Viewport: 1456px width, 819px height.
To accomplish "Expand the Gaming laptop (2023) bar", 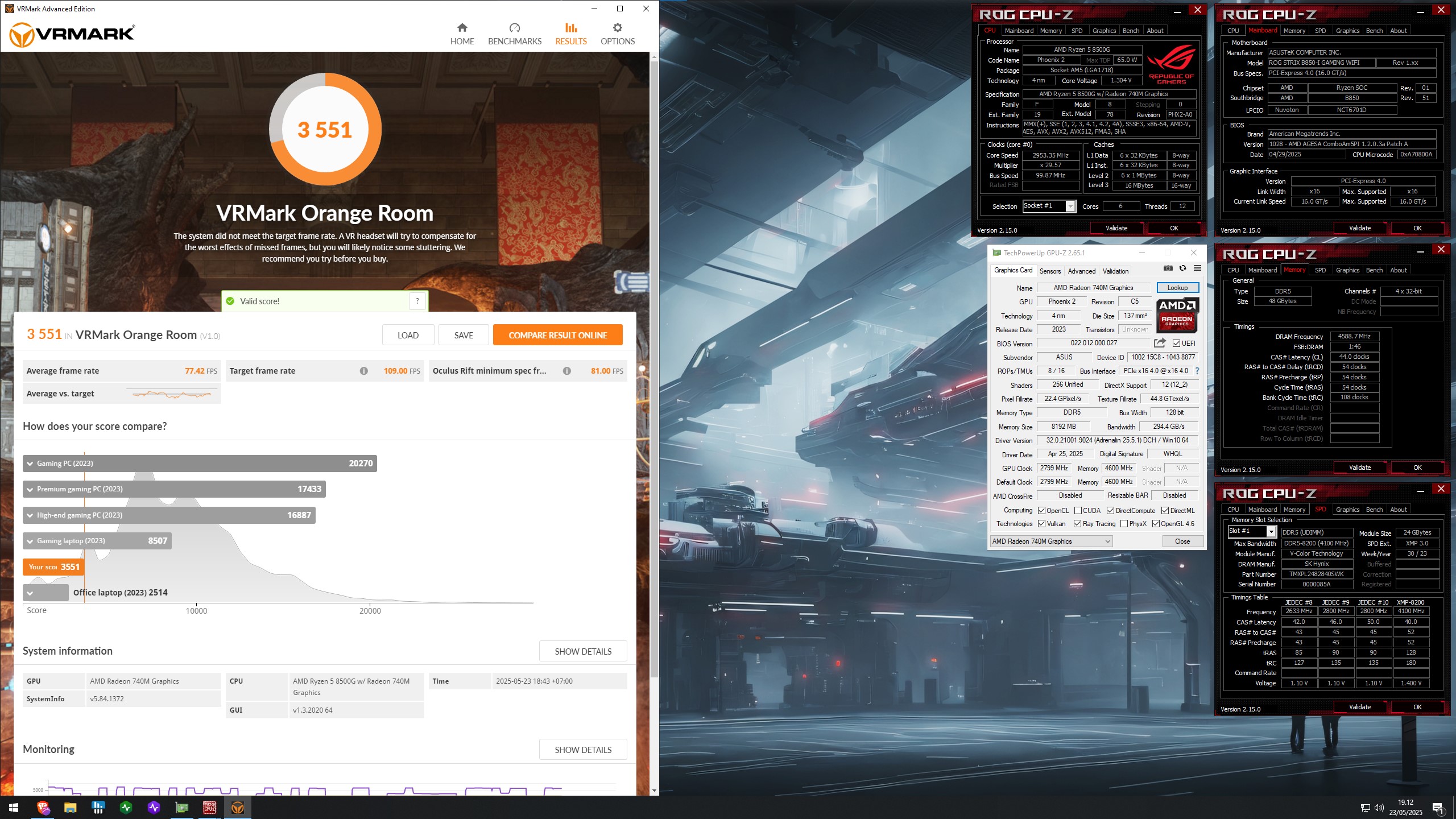I will [x=97, y=540].
